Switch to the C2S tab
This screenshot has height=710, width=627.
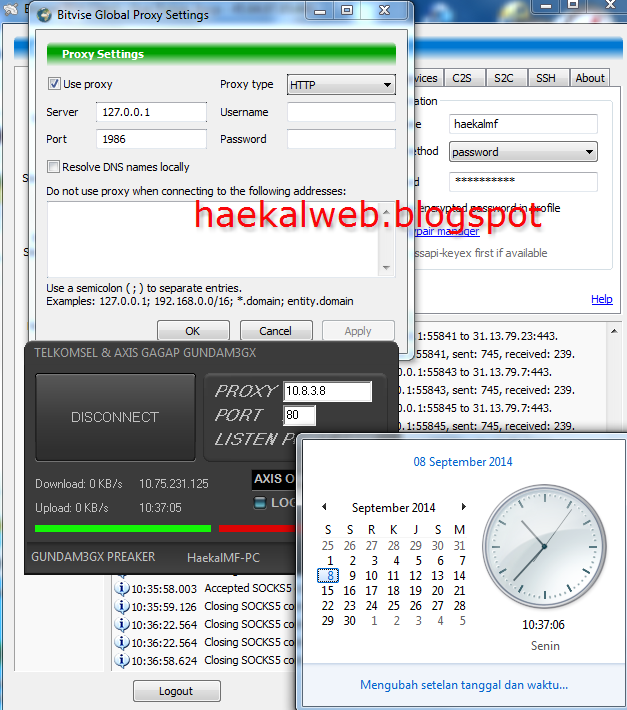462,78
